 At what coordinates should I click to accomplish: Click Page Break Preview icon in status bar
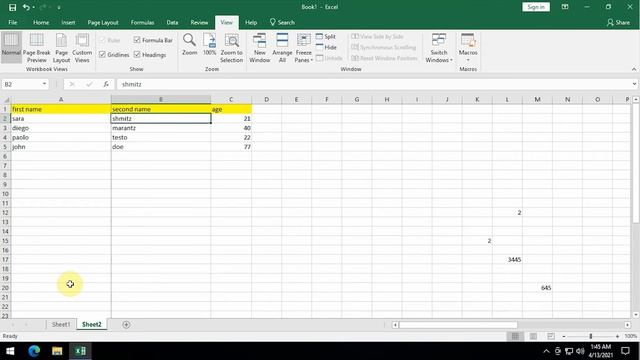tap(551, 336)
